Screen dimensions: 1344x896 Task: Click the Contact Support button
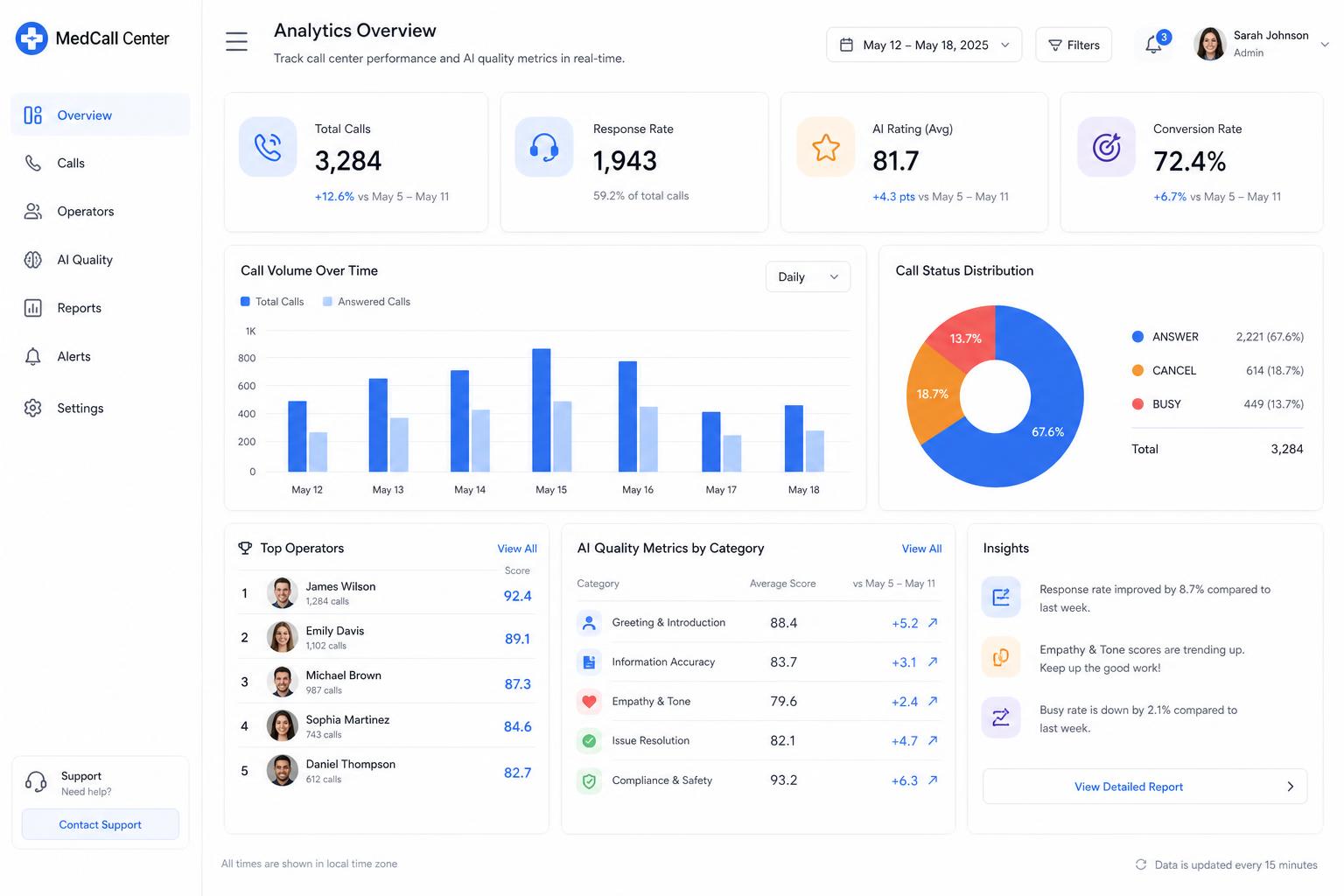pyautogui.click(x=100, y=824)
